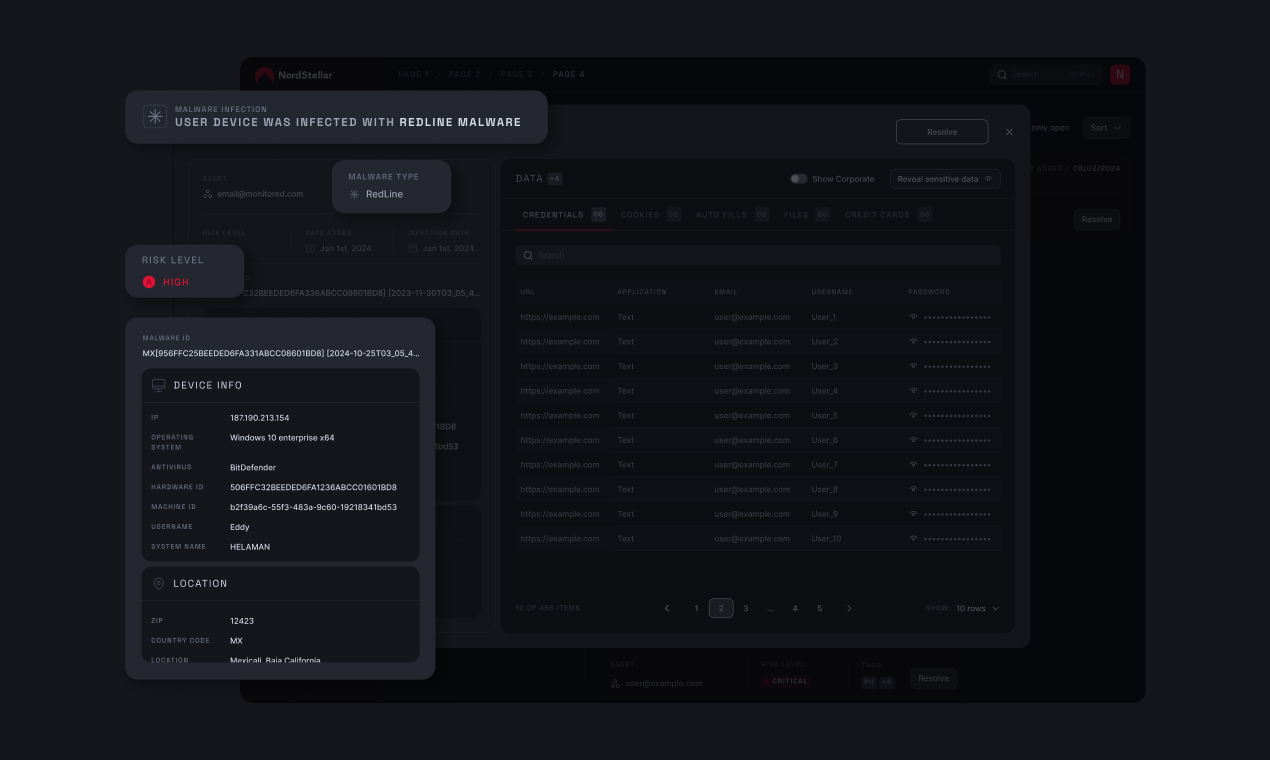Reveal password for User_9
1270x760 pixels.
coord(913,514)
